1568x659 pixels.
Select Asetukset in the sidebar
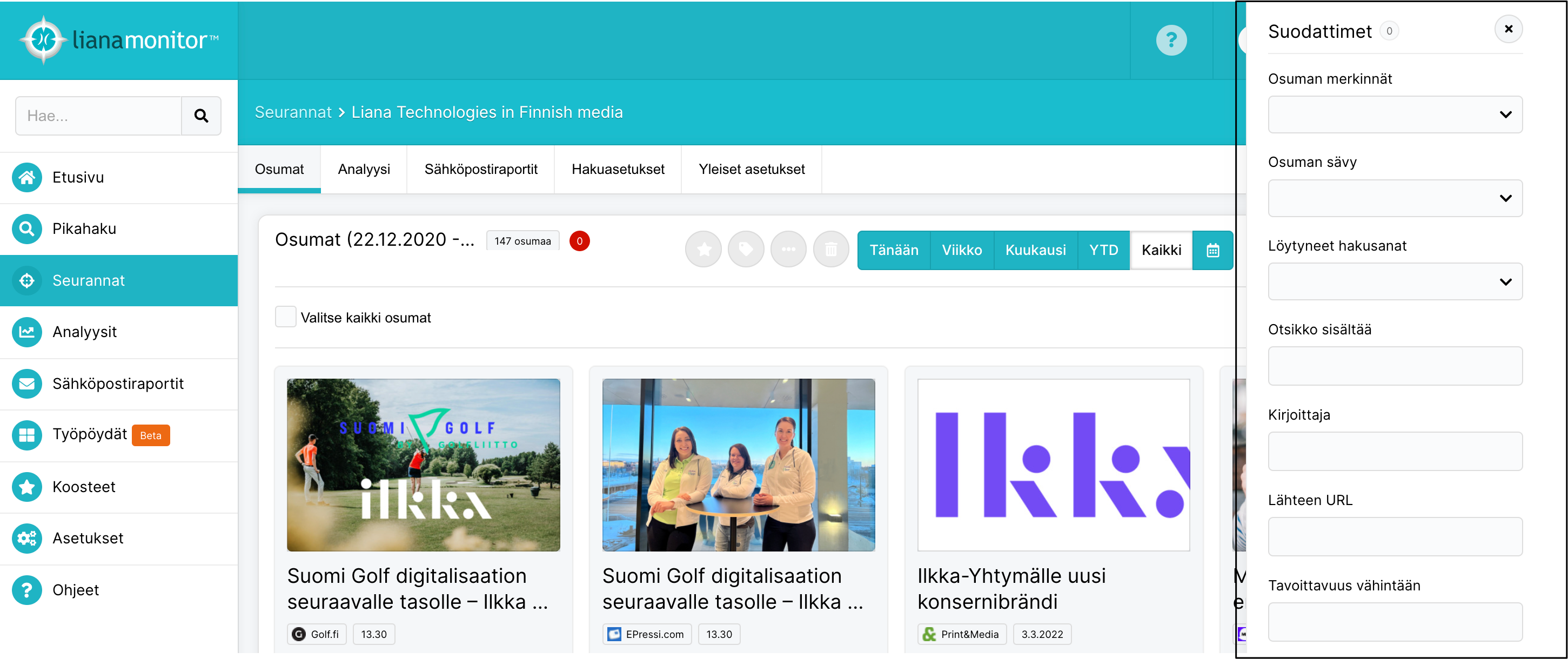coord(119,539)
